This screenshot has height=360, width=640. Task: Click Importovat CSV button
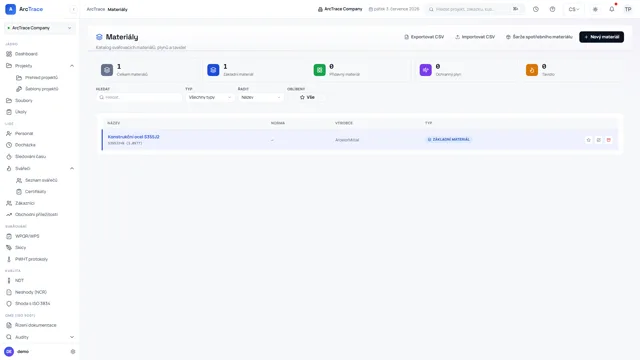[475, 37]
